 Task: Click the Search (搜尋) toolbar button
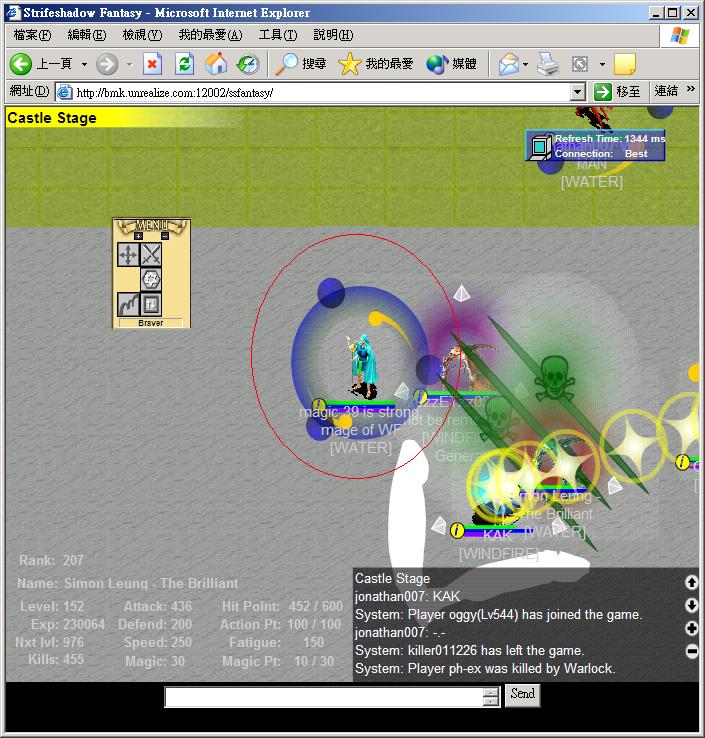coord(300,64)
